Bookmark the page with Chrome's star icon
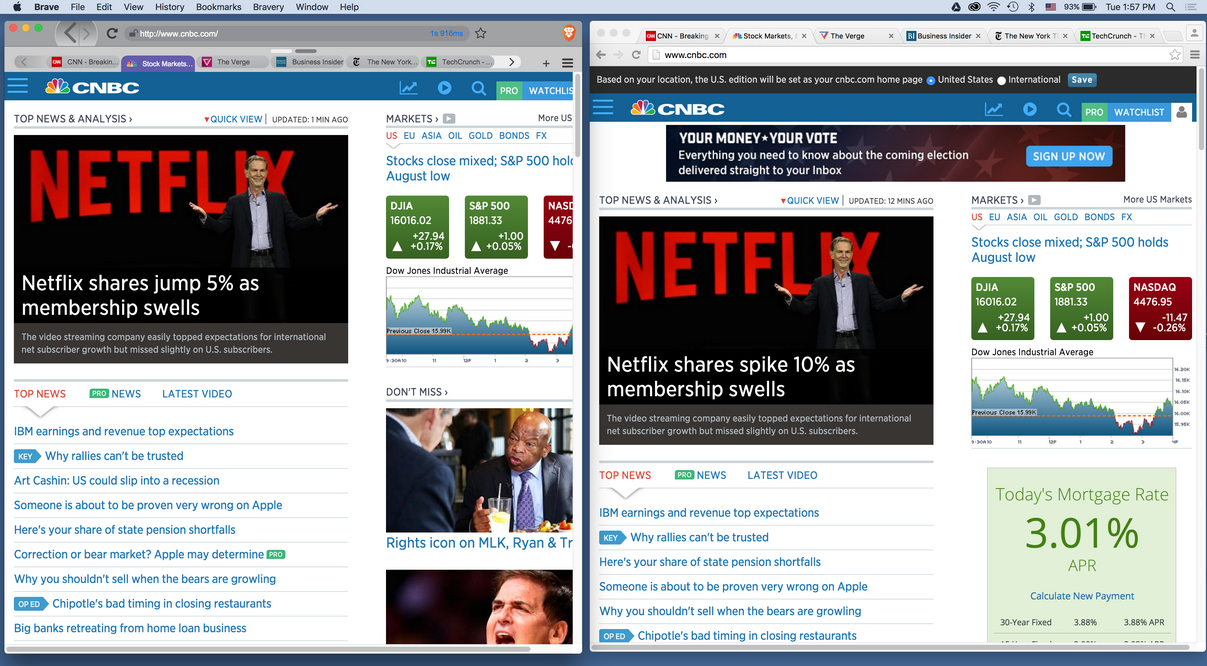The width and height of the screenshot is (1207, 666). (x=1175, y=55)
